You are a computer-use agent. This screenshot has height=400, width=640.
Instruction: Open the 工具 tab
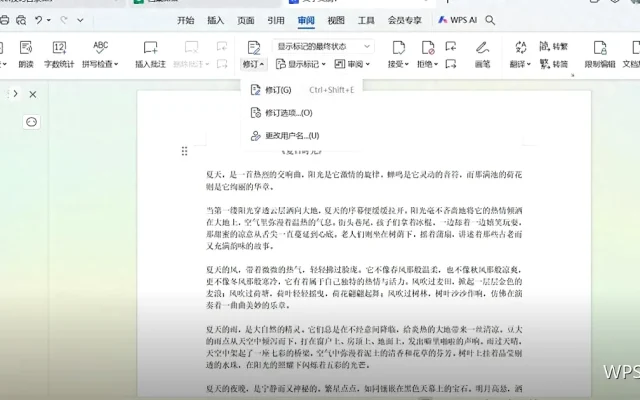tap(366, 20)
